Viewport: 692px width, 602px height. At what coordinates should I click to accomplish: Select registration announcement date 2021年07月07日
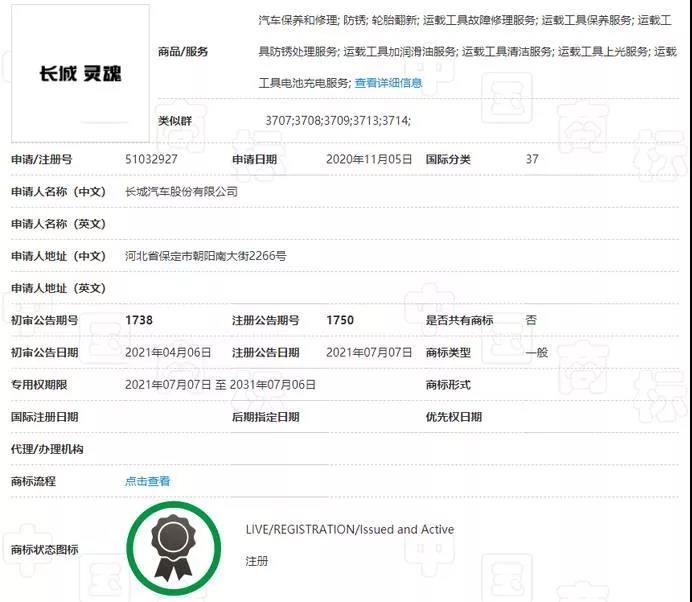(x=369, y=352)
